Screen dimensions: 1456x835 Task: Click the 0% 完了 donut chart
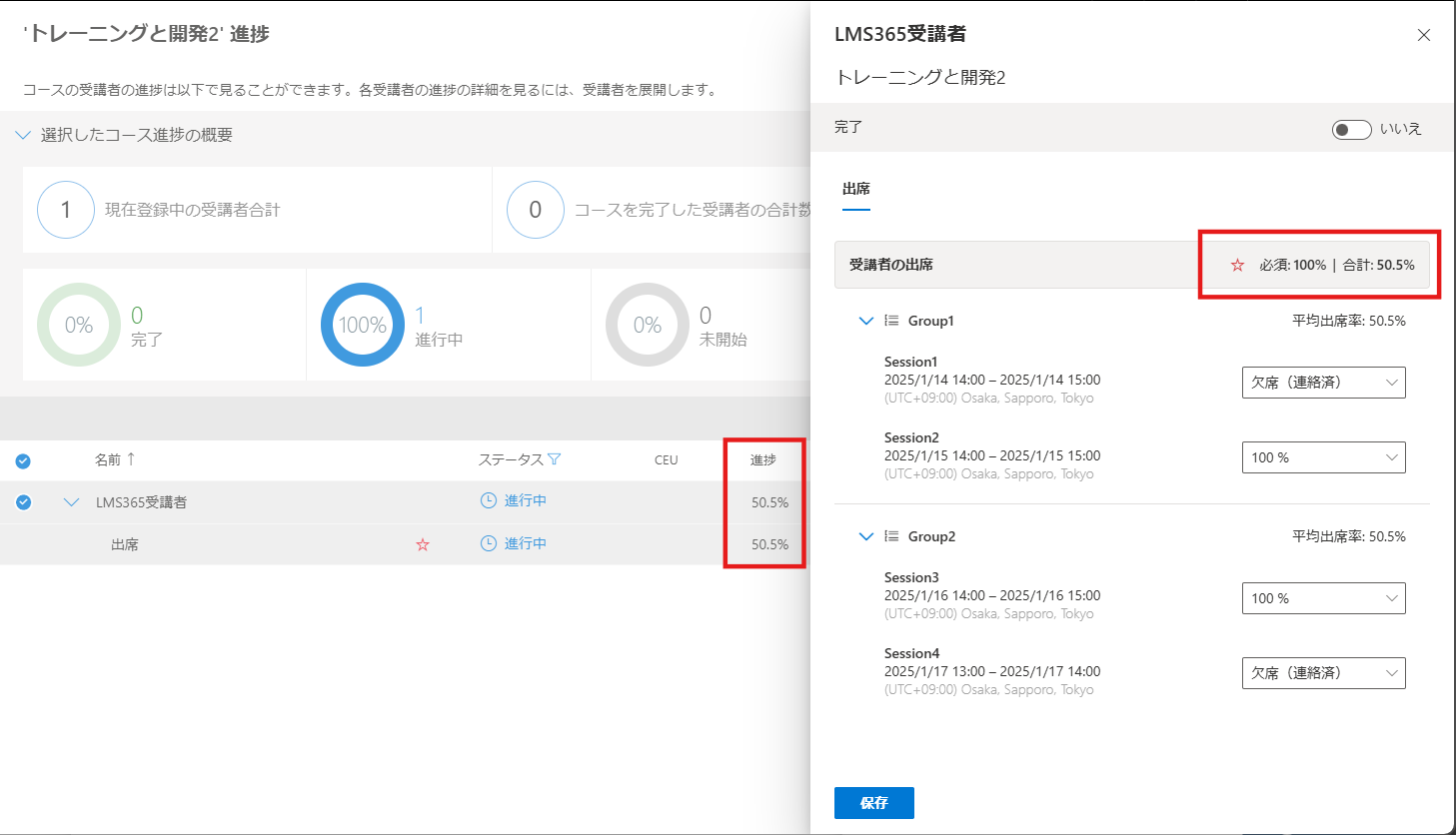tap(79, 325)
